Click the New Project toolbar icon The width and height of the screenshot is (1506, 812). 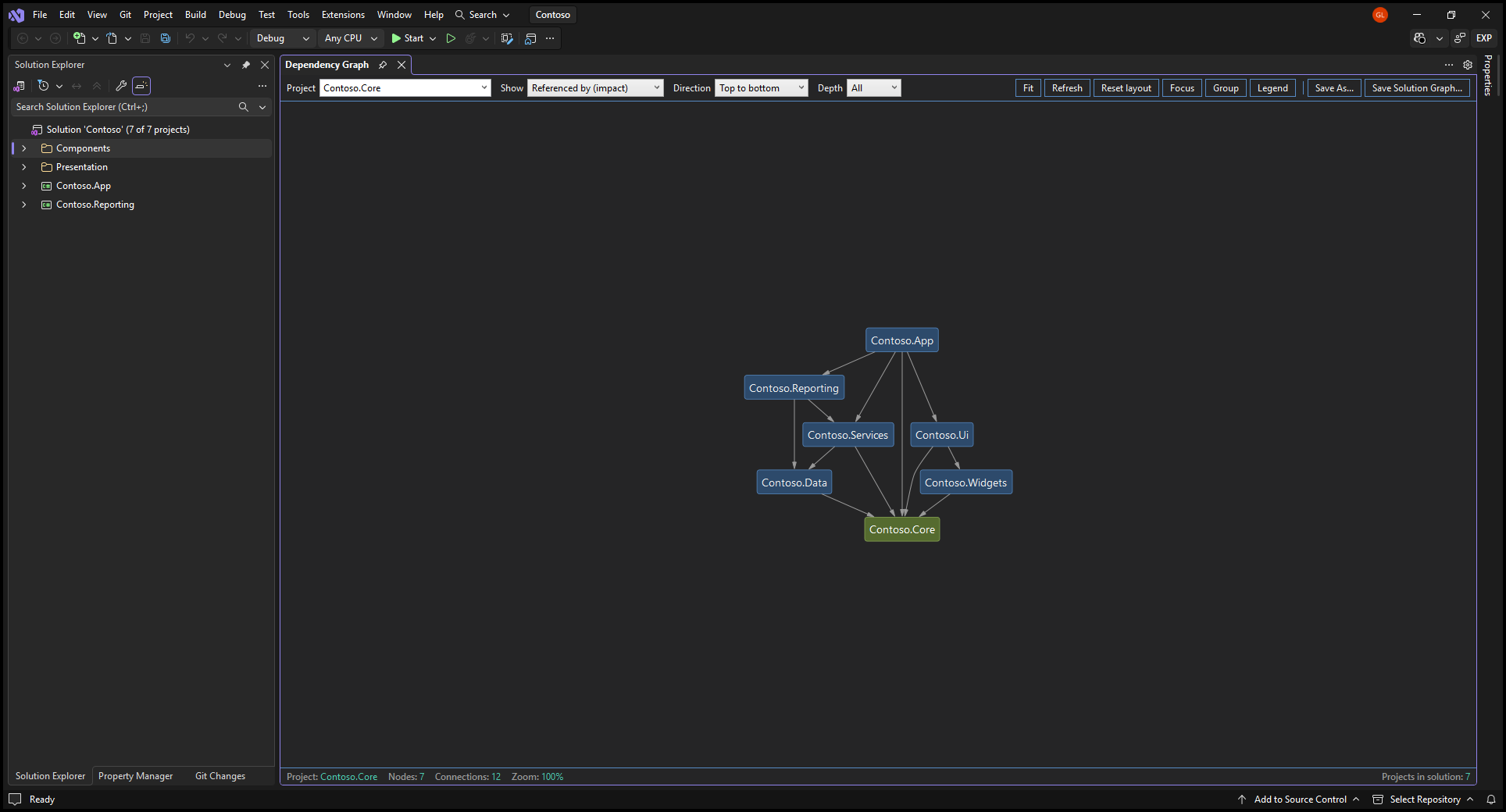[79, 38]
